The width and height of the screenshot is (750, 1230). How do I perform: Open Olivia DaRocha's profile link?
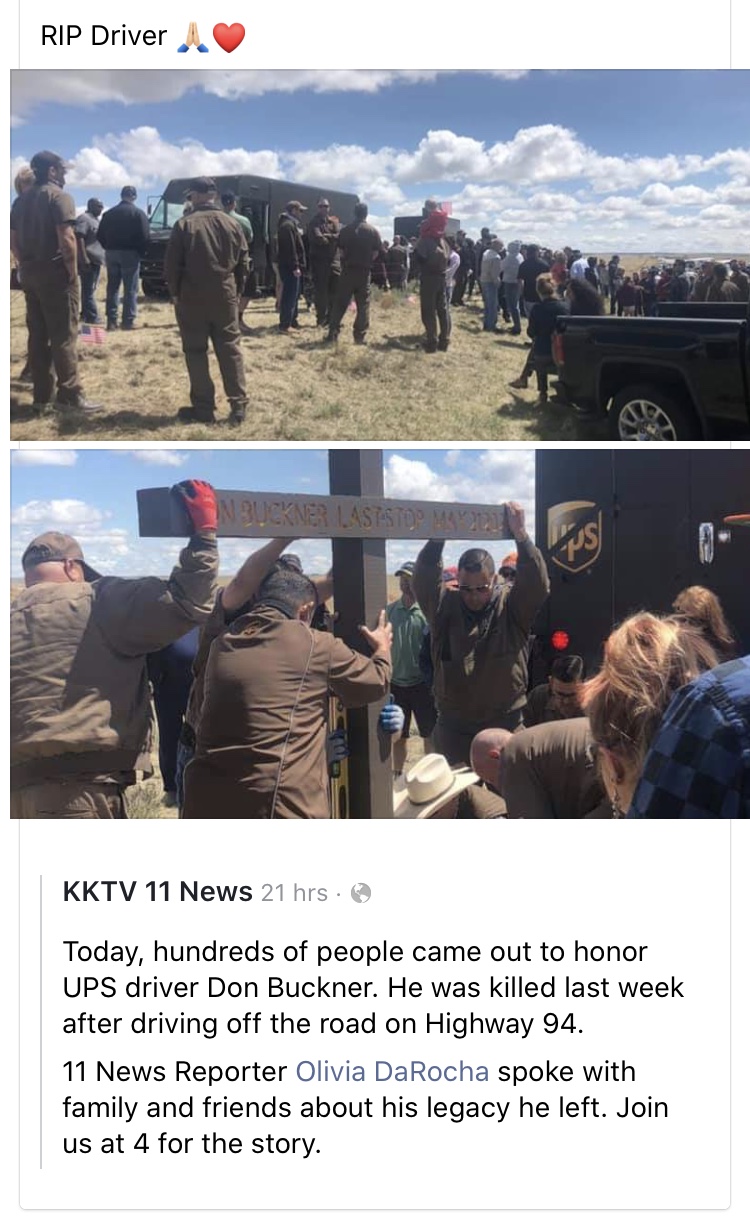click(x=392, y=1072)
